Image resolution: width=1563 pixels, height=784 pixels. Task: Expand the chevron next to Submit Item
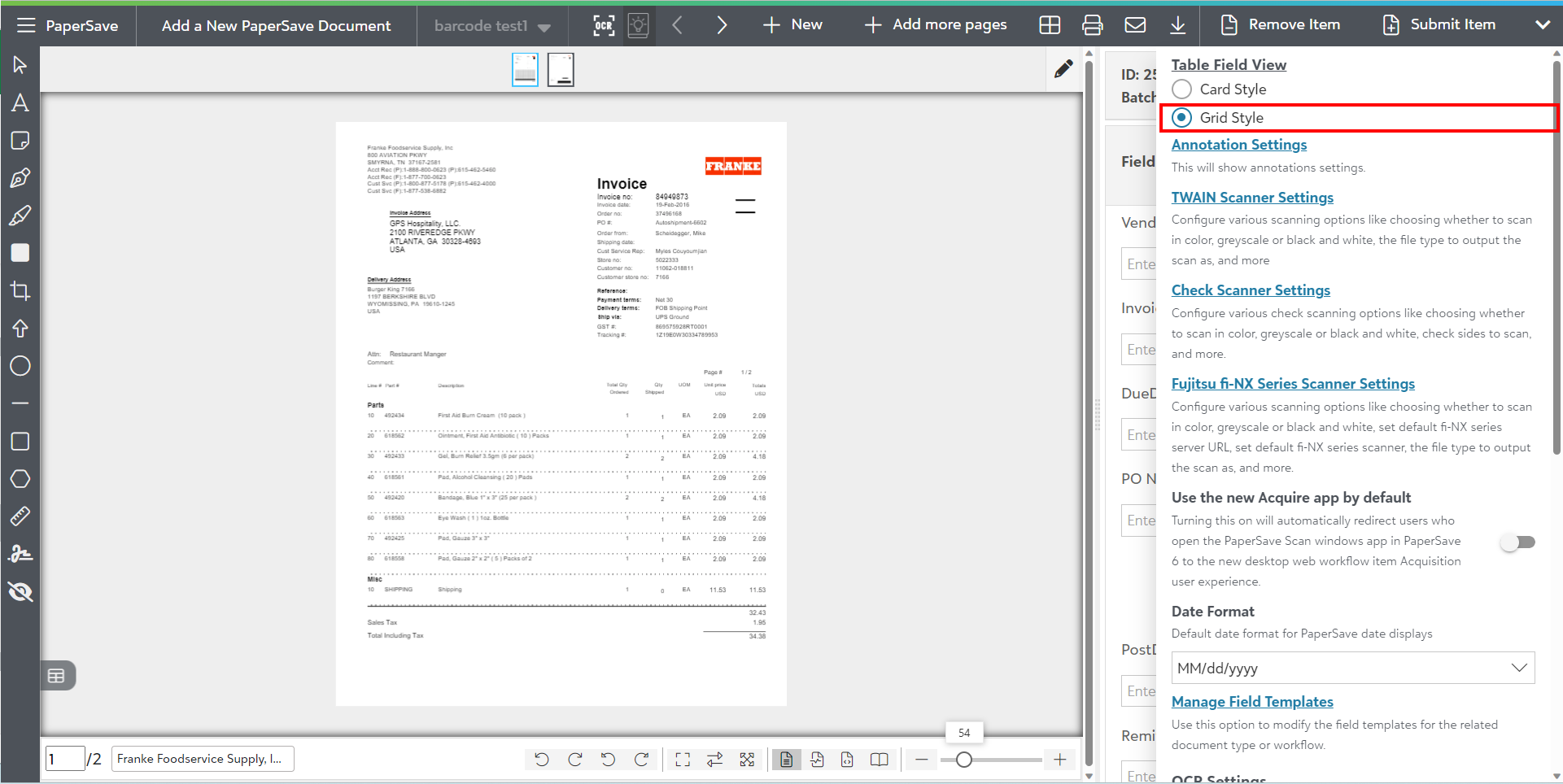[x=1542, y=25]
